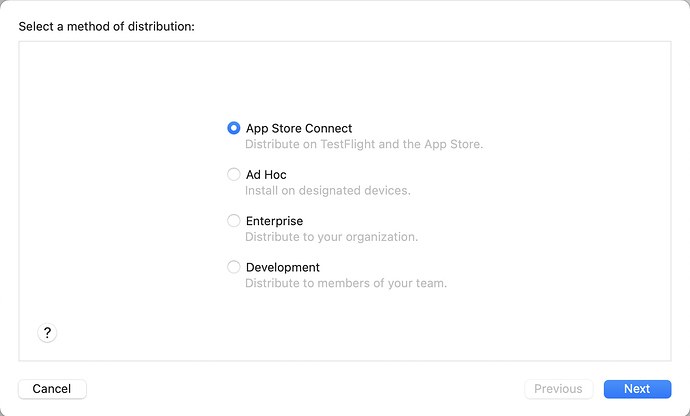
Task: Click blank space between Cancel and Previous buttons
Action: [x=300, y=389]
